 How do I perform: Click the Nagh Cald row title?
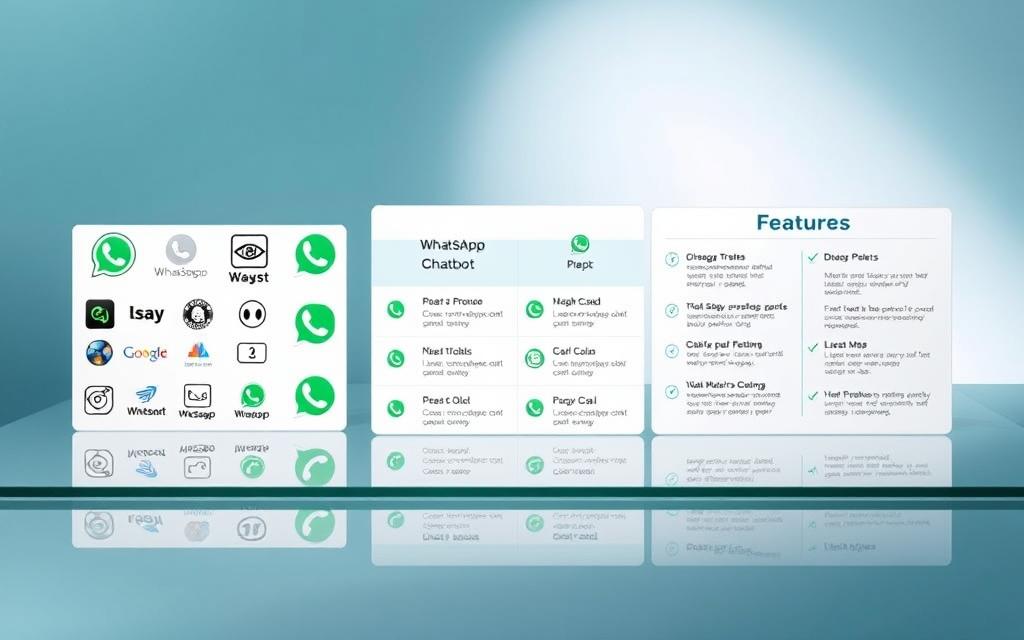click(x=576, y=302)
